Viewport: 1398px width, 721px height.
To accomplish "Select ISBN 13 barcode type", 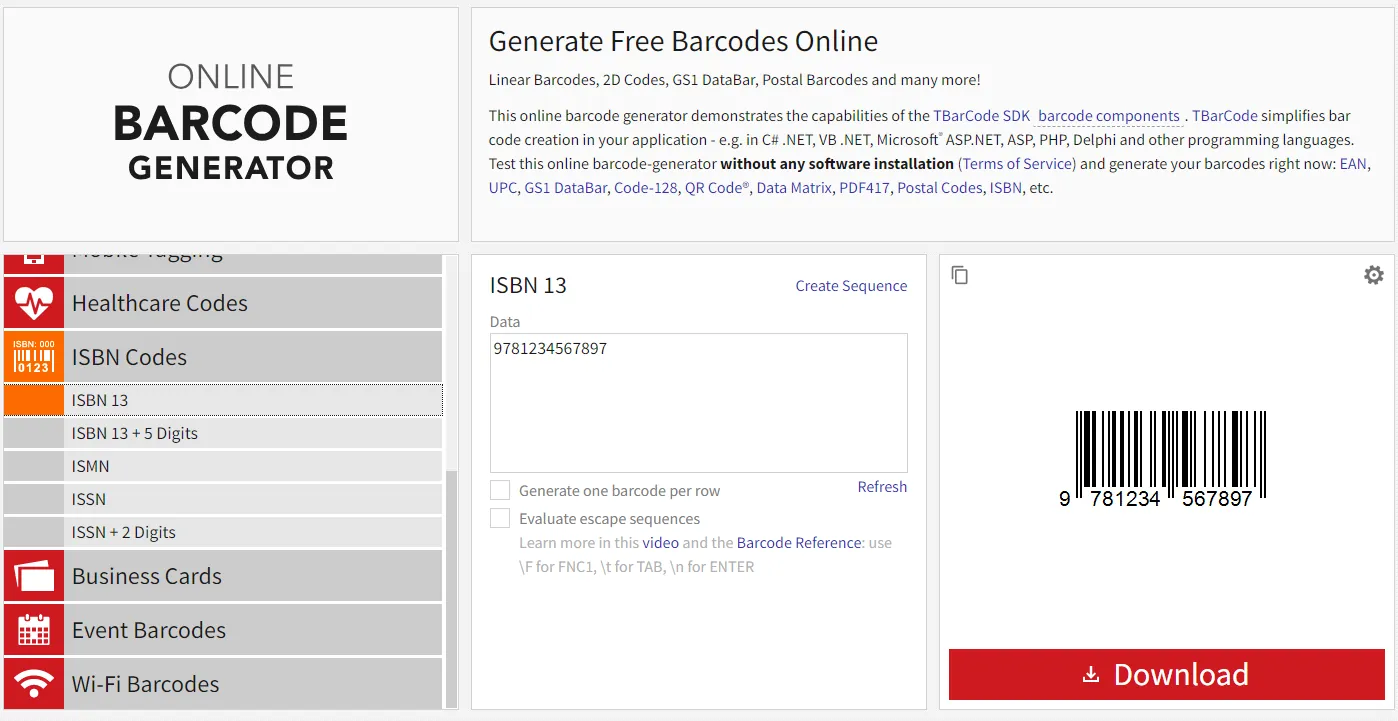I will point(223,400).
